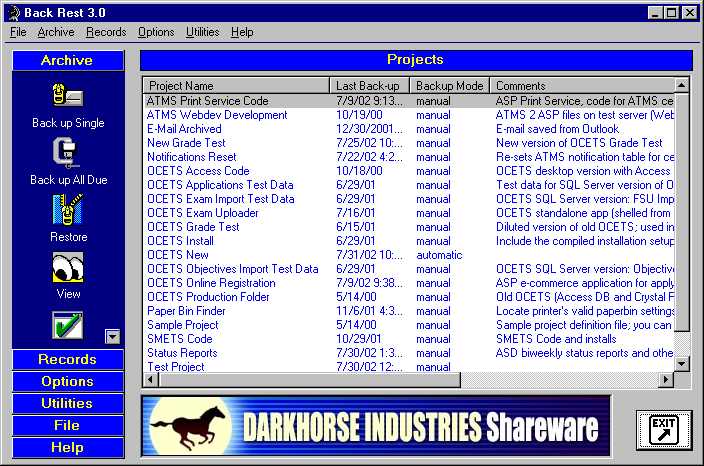Open the Archive menu
Screen dimensions: 704x466
(x=56, y=32)
